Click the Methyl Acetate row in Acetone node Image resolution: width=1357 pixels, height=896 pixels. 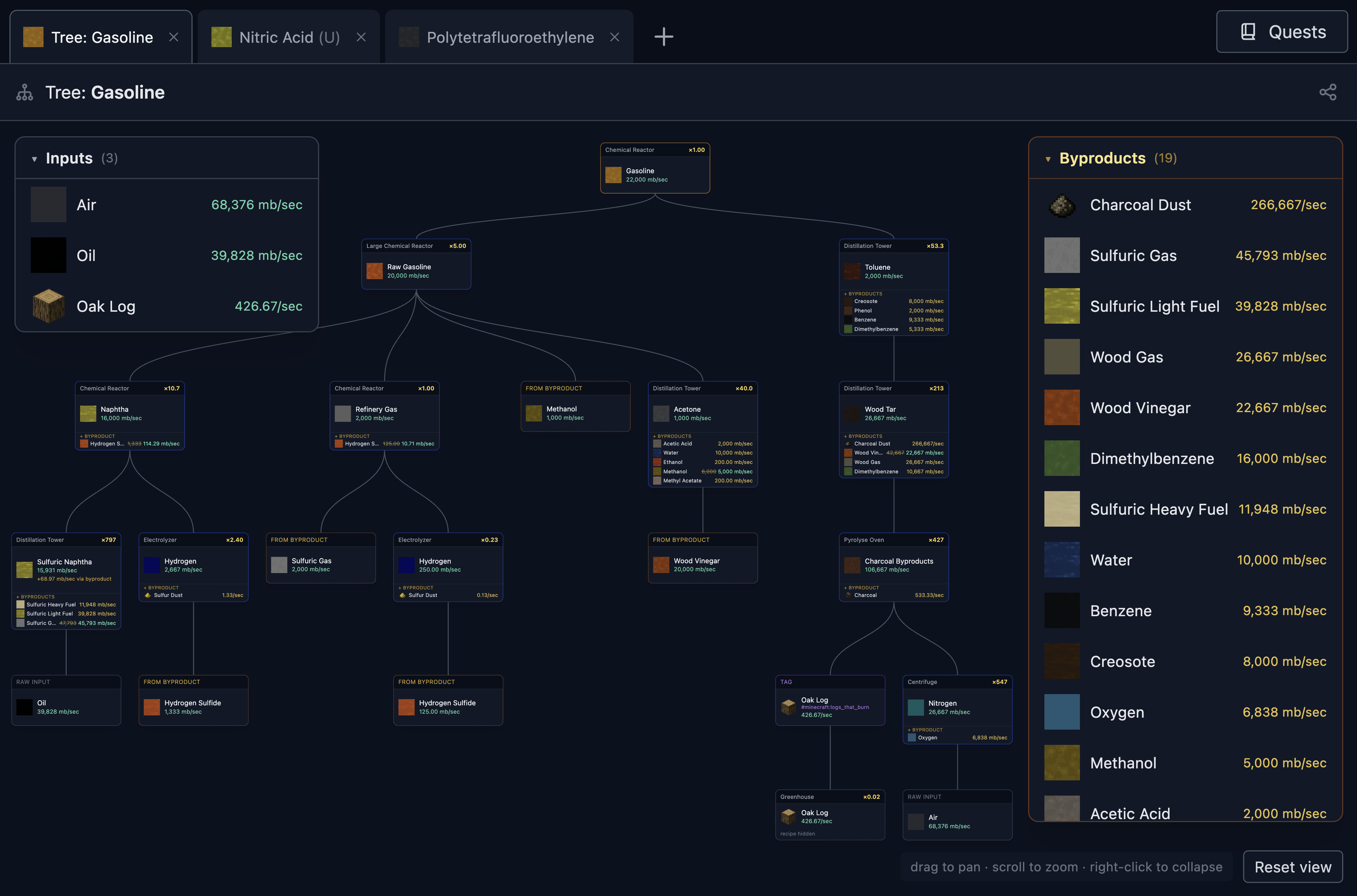pos(702,481)
